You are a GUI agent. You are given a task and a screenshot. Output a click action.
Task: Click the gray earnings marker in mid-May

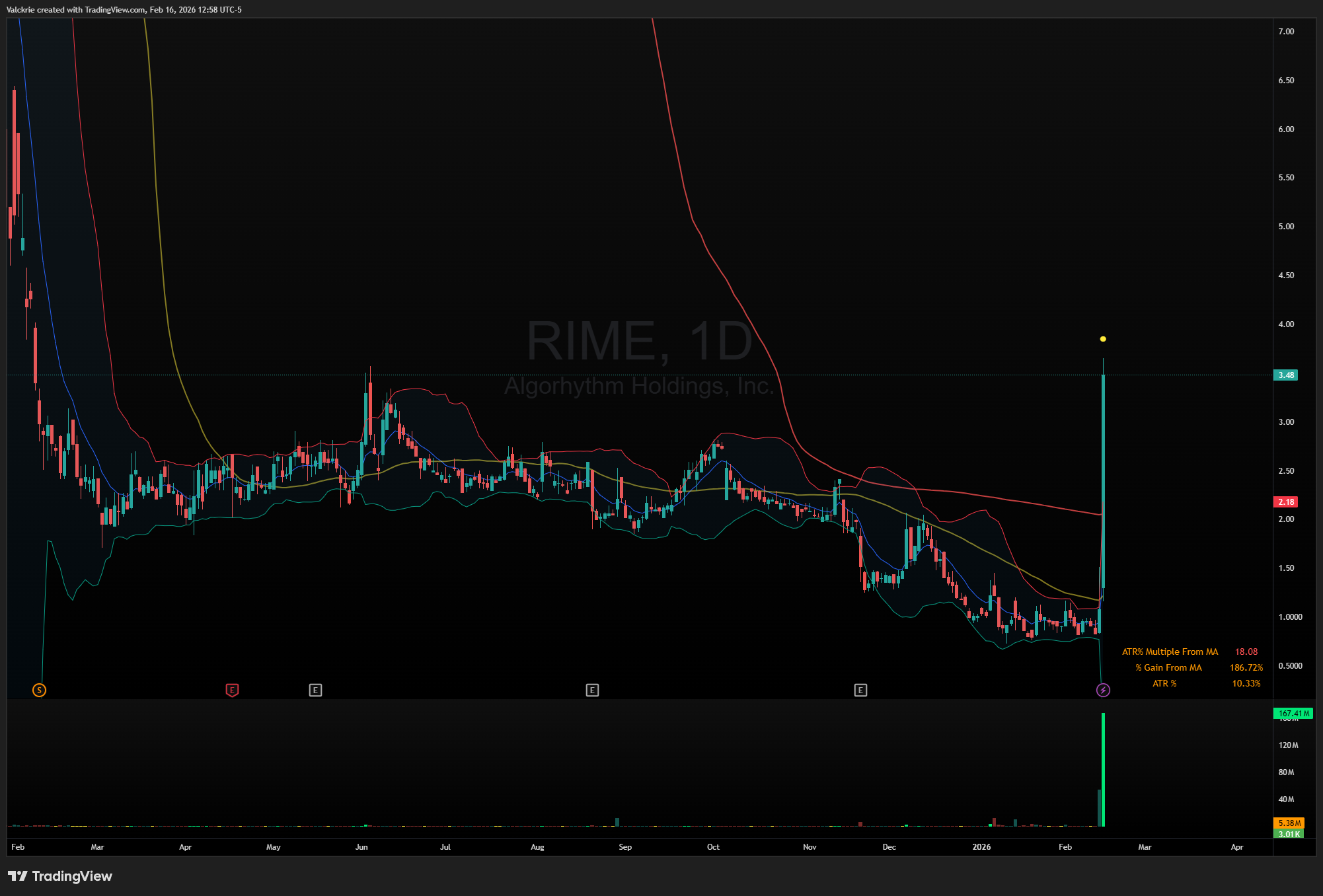315,691
